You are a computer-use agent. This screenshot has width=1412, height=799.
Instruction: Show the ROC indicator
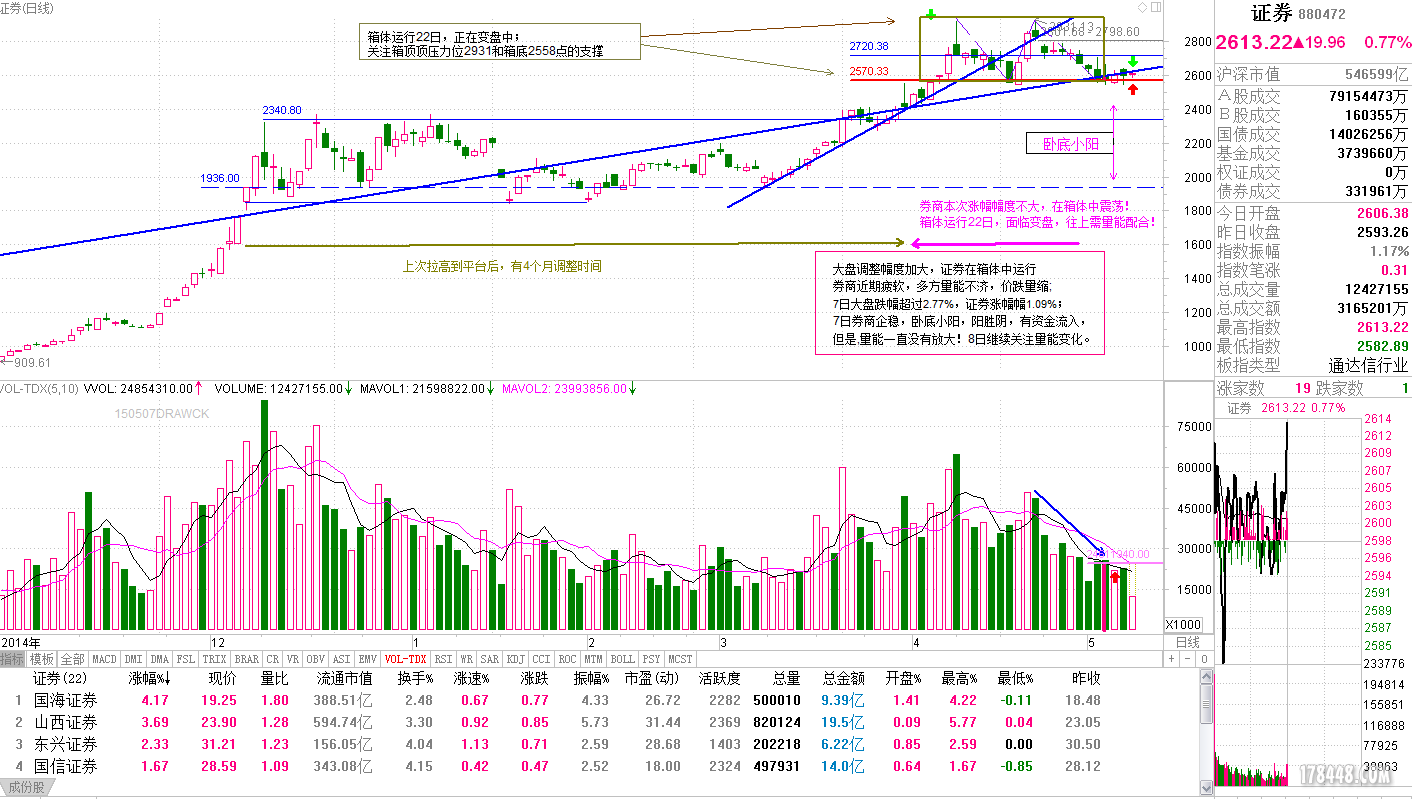(567, 659)
